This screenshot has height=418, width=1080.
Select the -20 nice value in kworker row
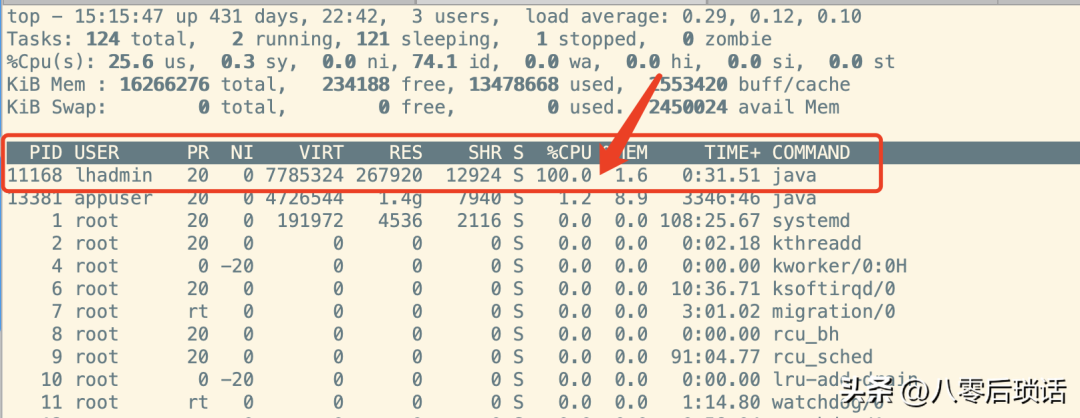[237, 267]
